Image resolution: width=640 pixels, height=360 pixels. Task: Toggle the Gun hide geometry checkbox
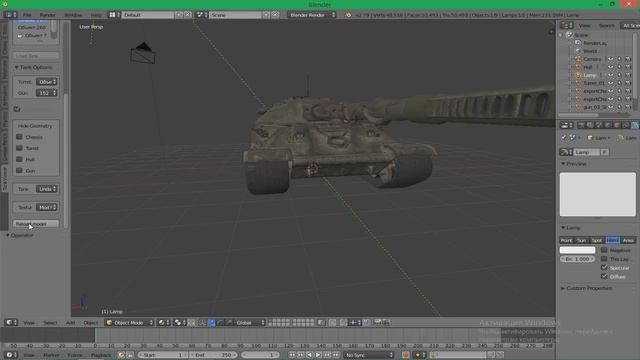coord(19,171)
